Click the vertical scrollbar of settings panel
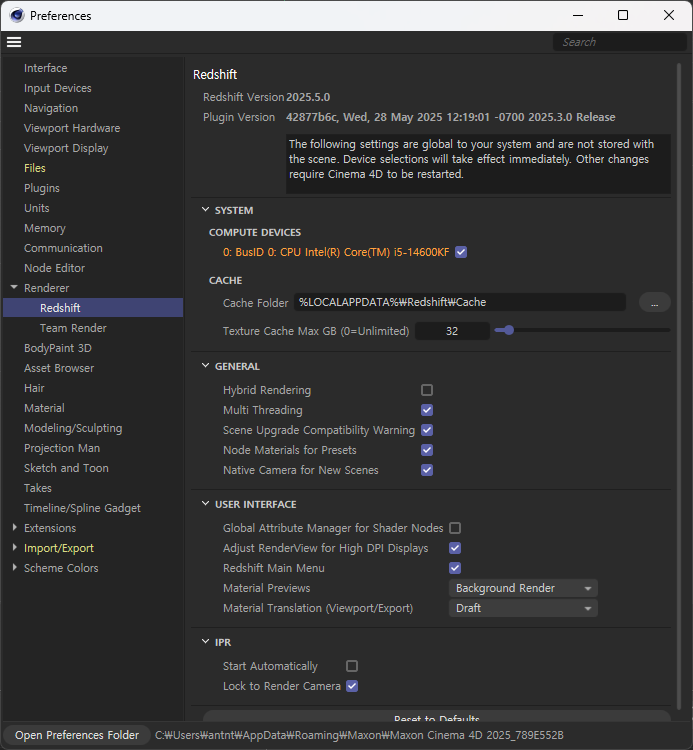693x750 pixels. pos(679,386)
